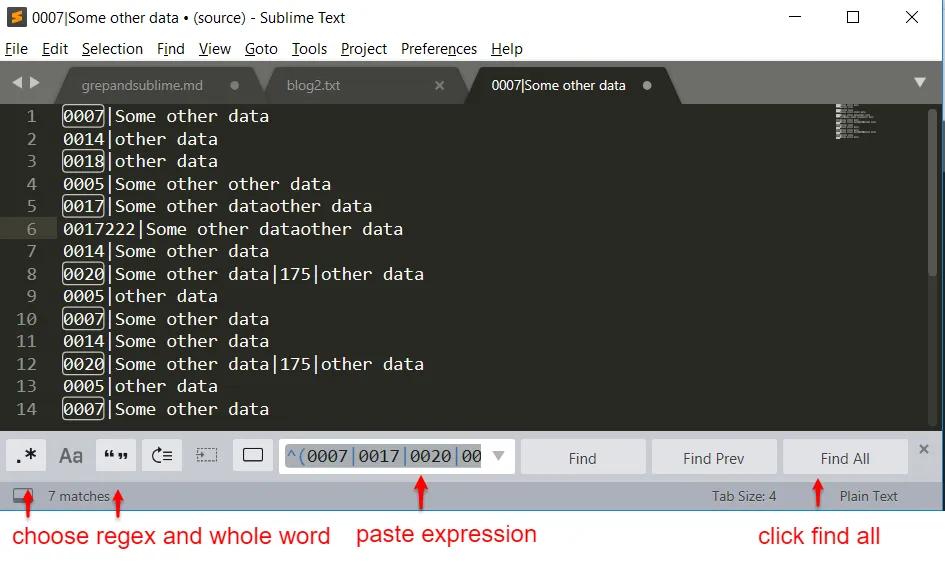Click the Find All button

845,459
